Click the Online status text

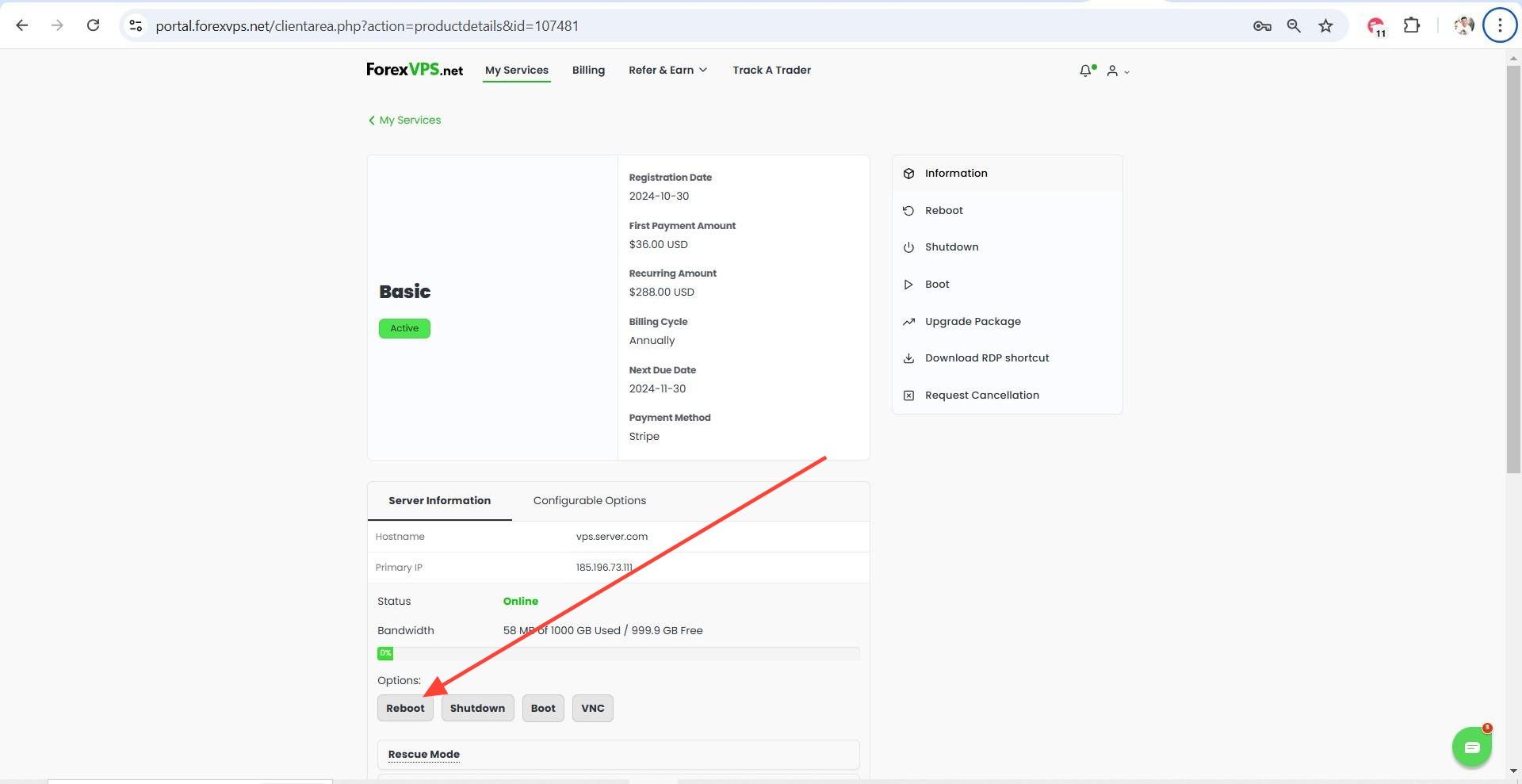coord(520,602)
